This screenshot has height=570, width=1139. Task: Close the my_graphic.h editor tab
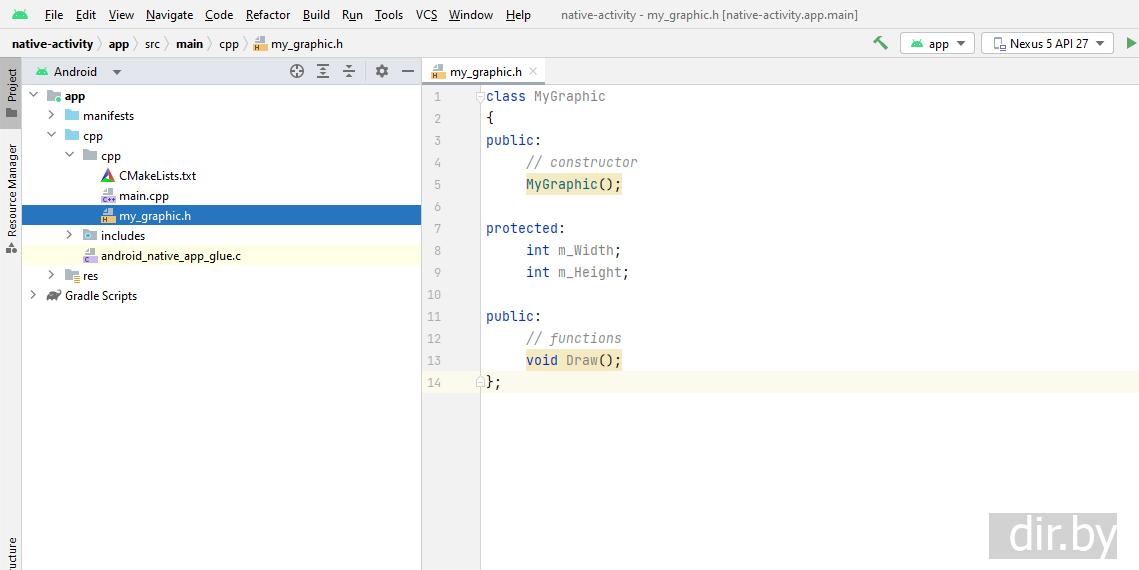click(533, 71)
